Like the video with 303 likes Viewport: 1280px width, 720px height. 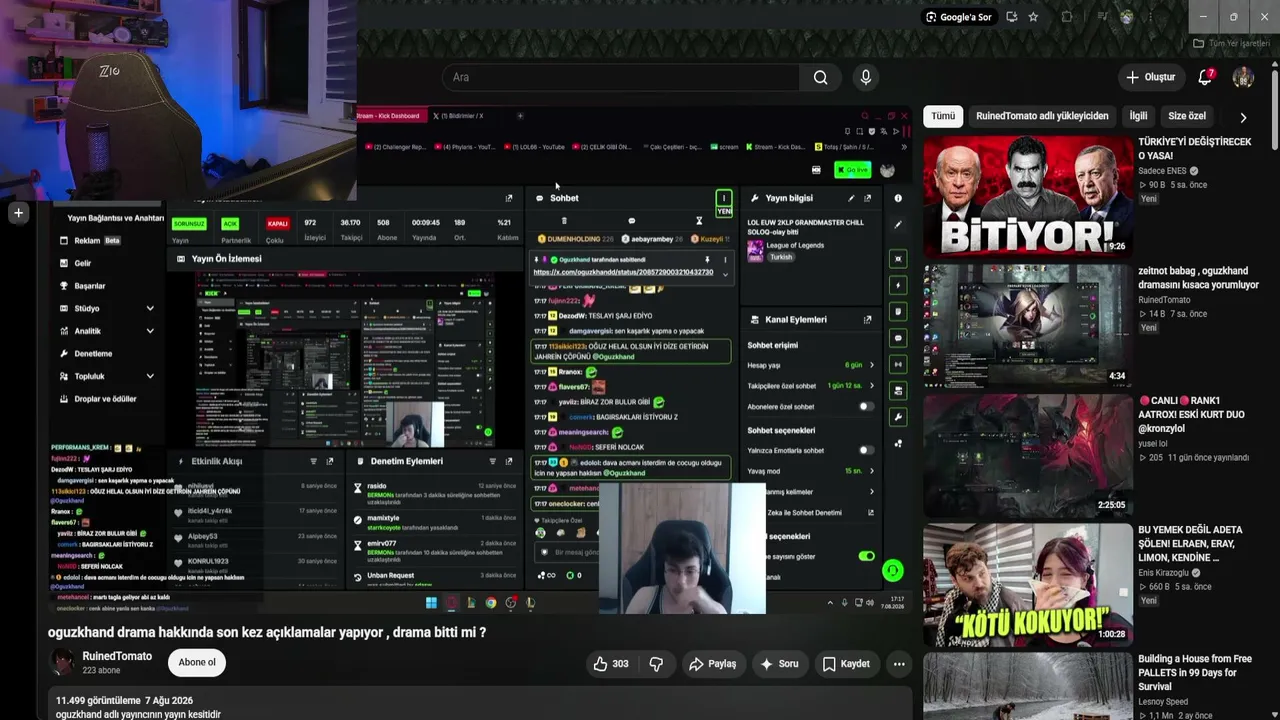(610, 664)
